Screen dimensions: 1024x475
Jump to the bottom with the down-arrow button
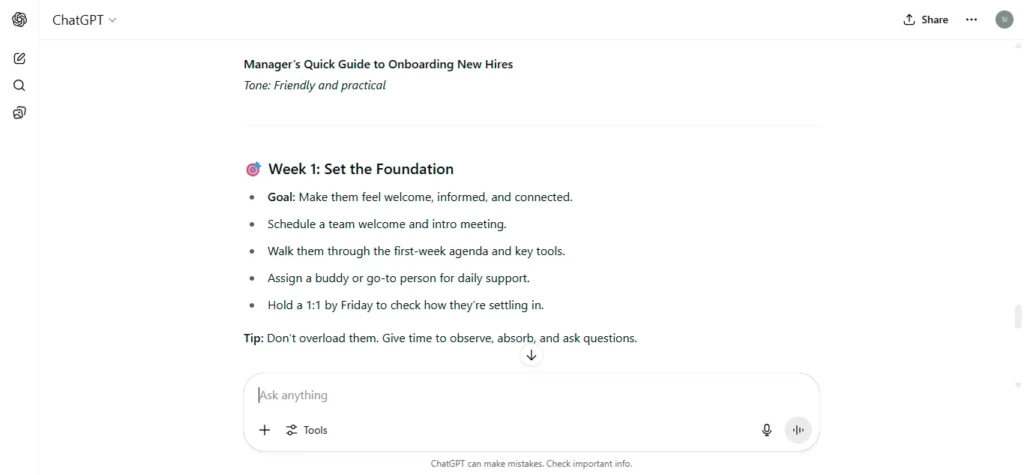click(x=532, y=355)
